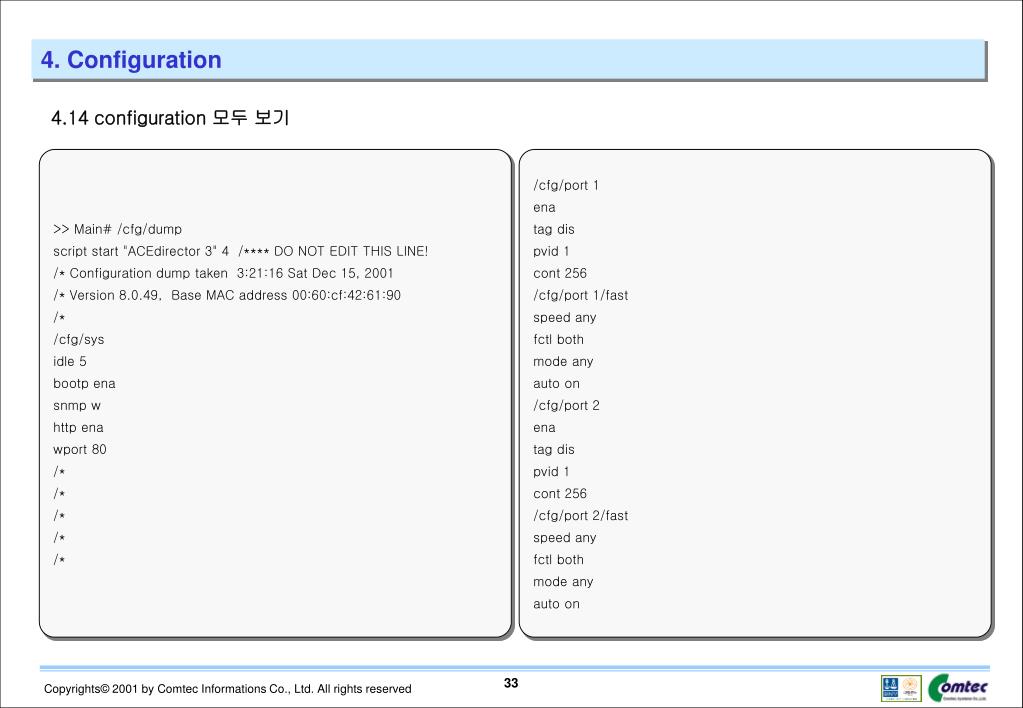Click the 'Version 8.0.49, Base MAC address' line
Image resolution: width=1023 pixels, height=708 pixels.
tap(227, 296)
